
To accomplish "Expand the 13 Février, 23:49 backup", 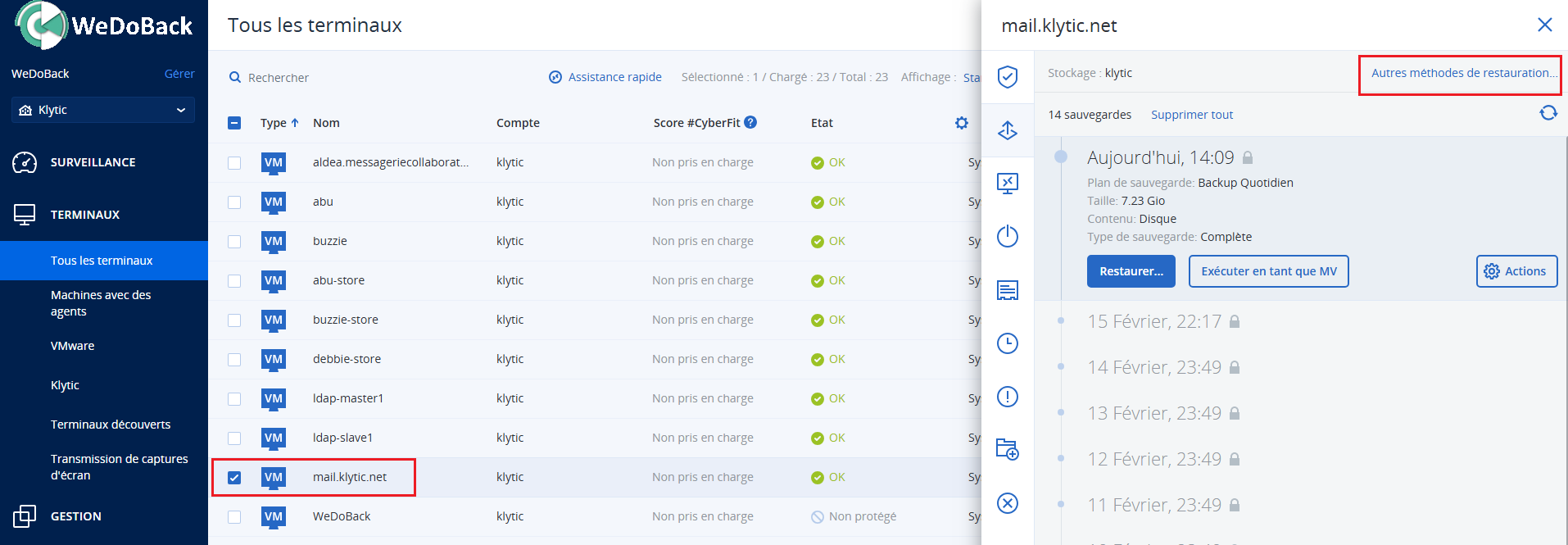I will click(x=1154, y=413).
